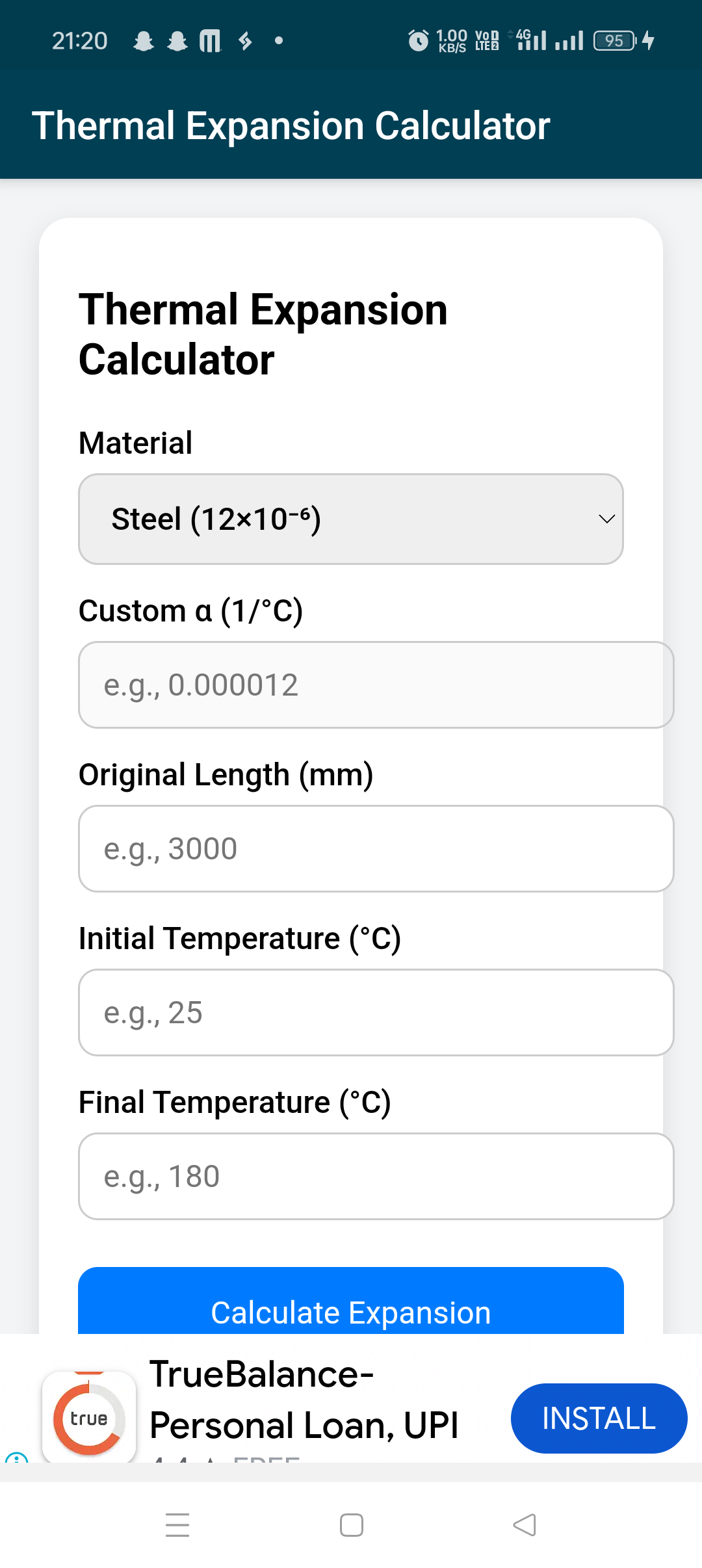Click the TrueBalance Personal Loan ad title
702x1568 pixels.
point(304,1399)
